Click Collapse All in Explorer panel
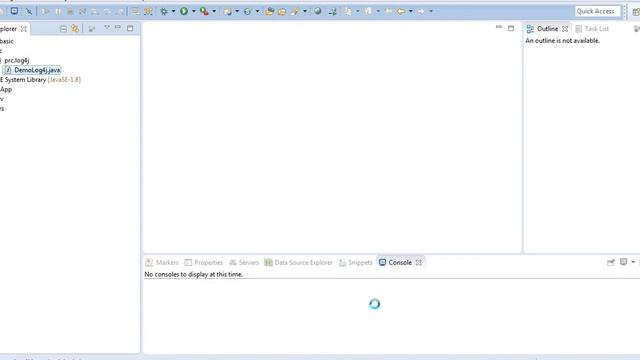Viewport: 640px width, 360px height. (63, 29)
